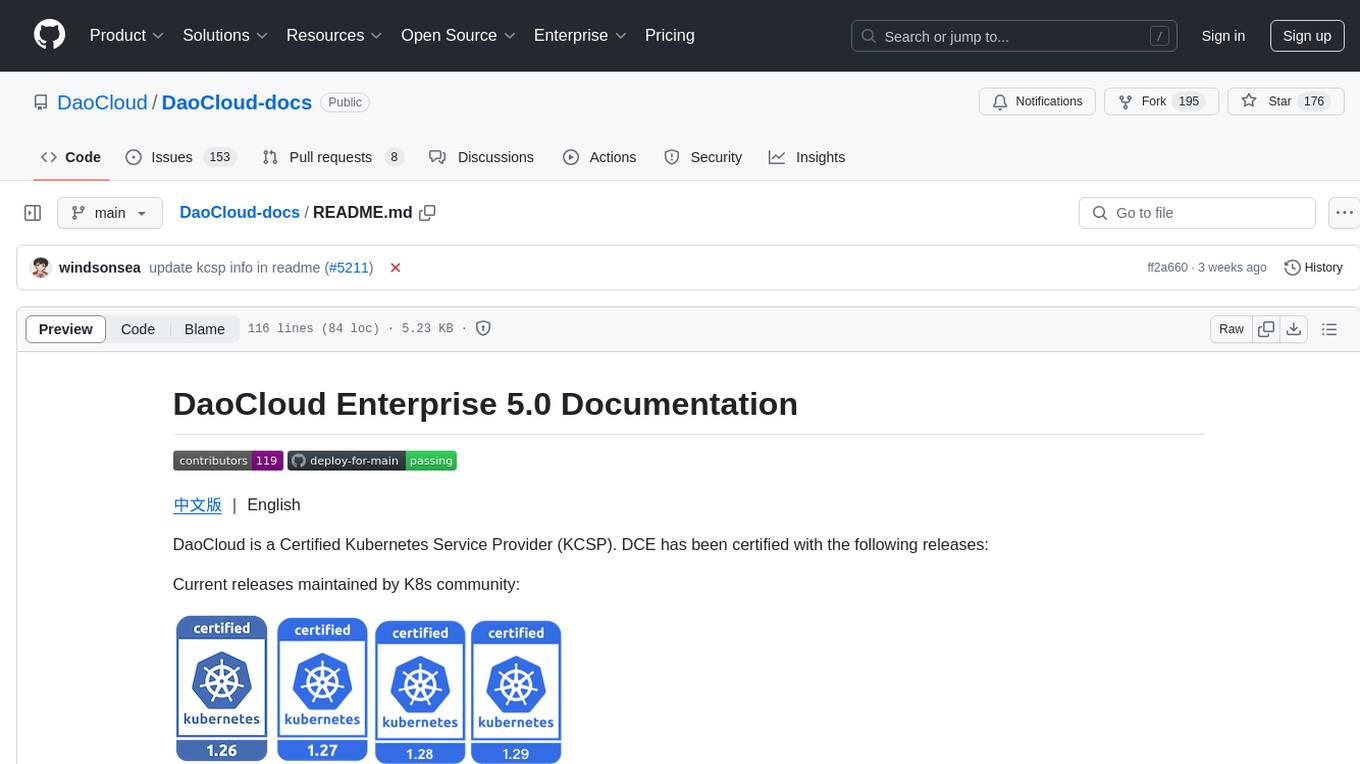Screen dimensions: 1360x764
Task: Open the main branch selector dropdown
Action: (x=109, y=213)
